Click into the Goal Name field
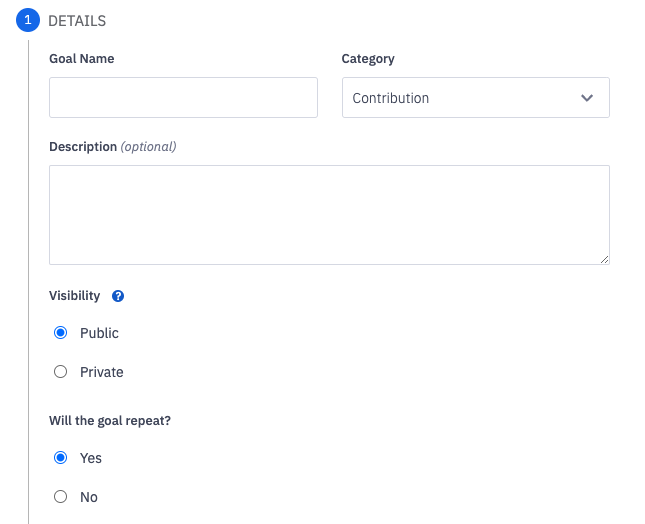Screen dimensions: 645x524 (x=183, y=98)
